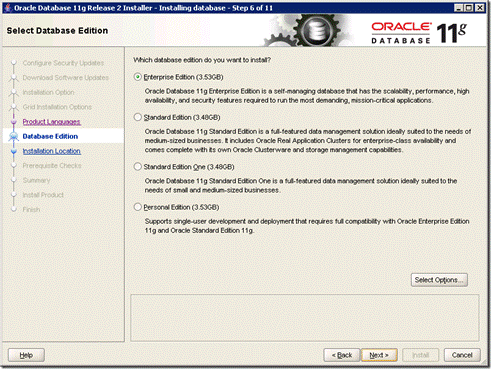The width and height of the screenshot is (491, 369).
Task: Pick Standard Edition One (3.48GB)
Action: point(137,167)
